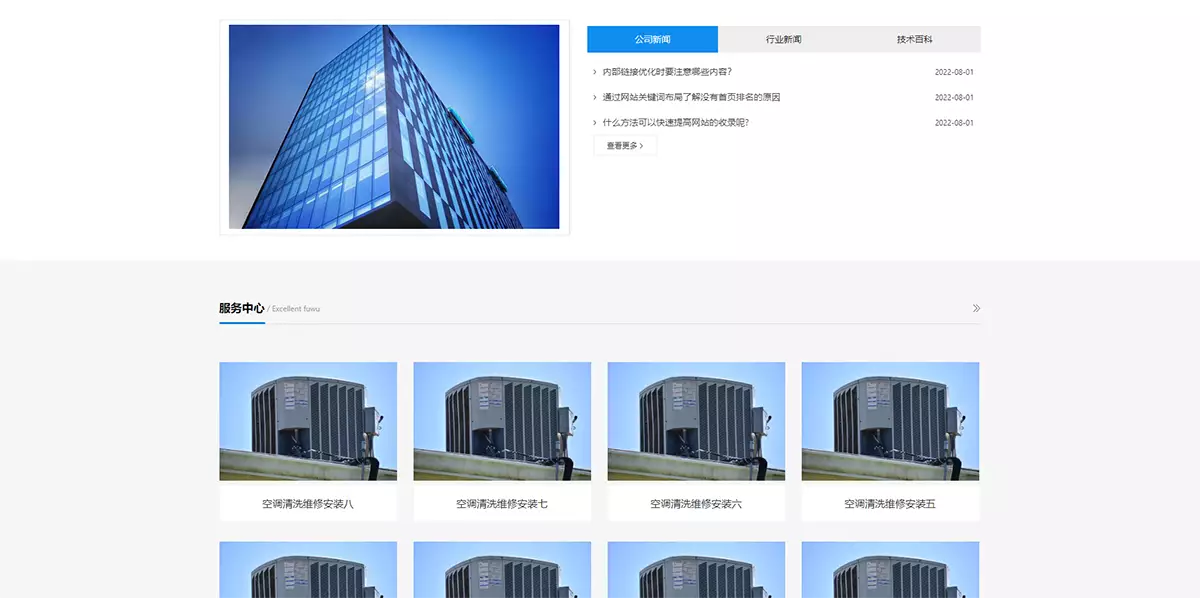Screen dimensions: 1200x598
Task: Open the 空调清洗维修安装七 title link
Action: pyautogui.click(x=502, y=504)
